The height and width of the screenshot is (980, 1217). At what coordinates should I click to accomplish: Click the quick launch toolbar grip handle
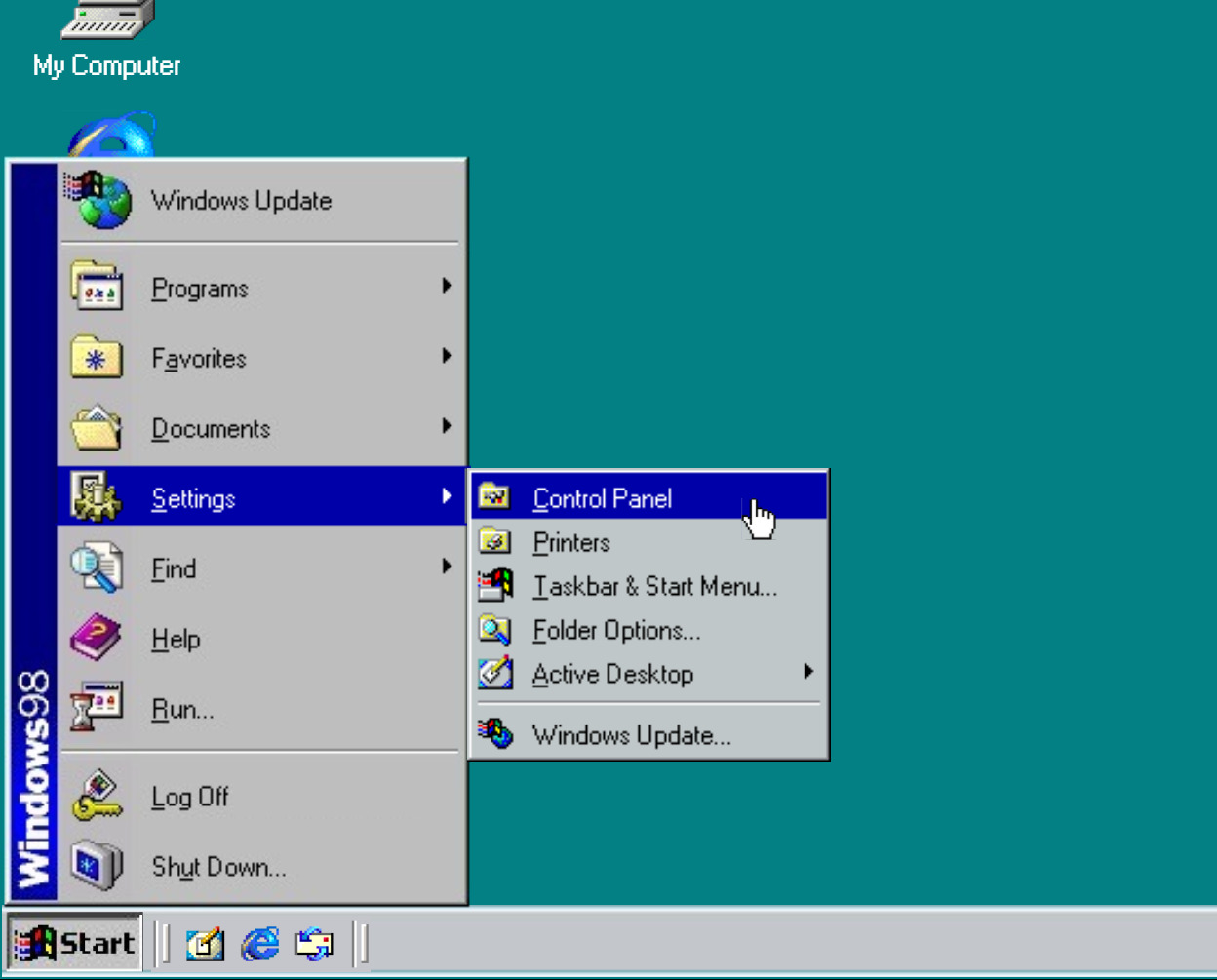165,944
